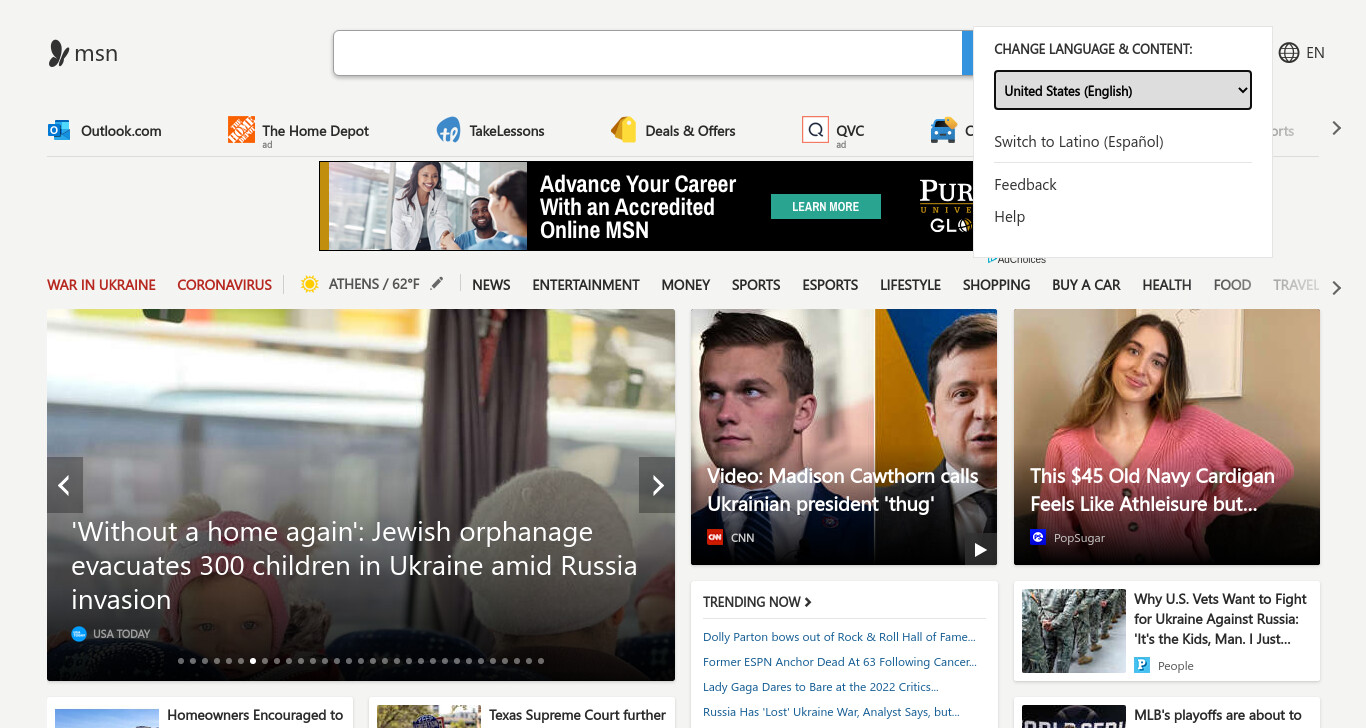Click the MSN butterfly logo
Viewport: 1366px width, 728px height.
[59, 54]
